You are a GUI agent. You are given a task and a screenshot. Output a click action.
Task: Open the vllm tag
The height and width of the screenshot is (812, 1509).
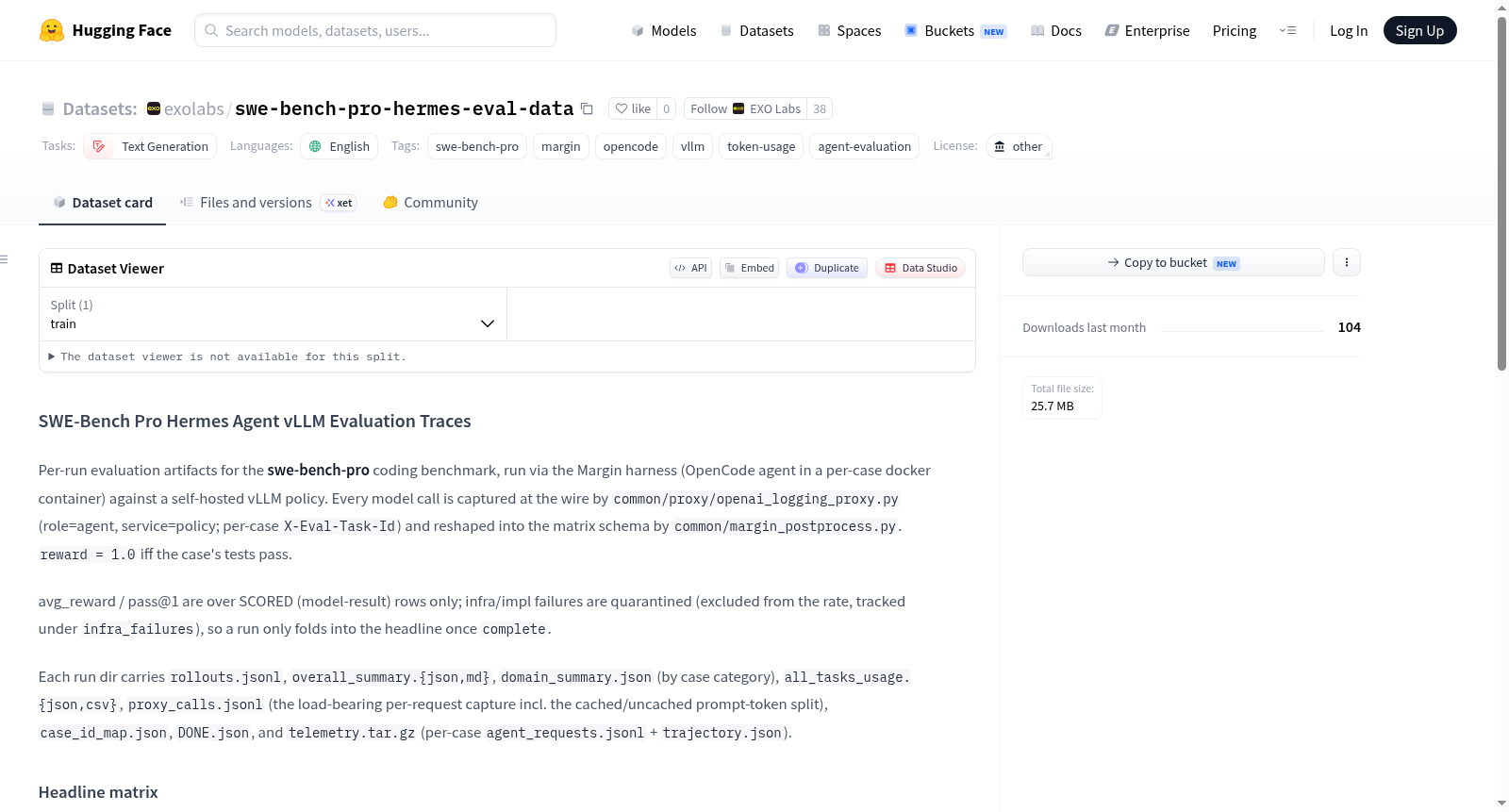click(692, 146)
